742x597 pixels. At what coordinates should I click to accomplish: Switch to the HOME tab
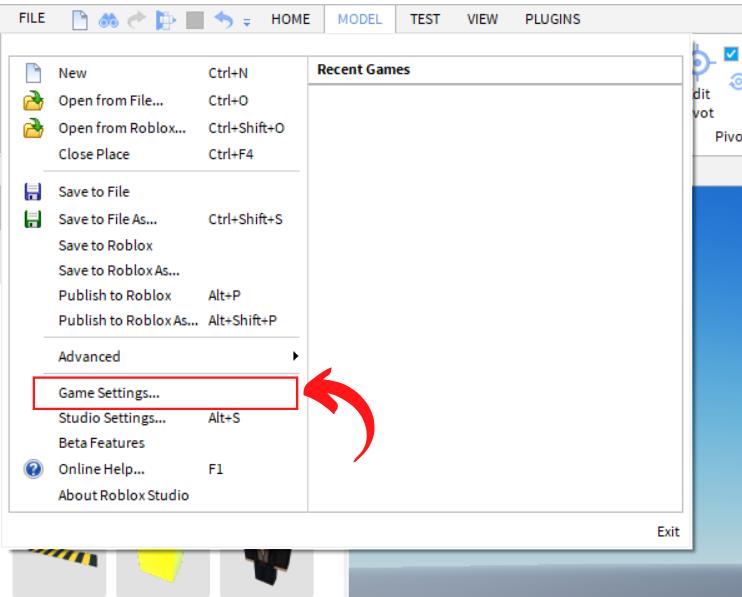tap(291, 19)
